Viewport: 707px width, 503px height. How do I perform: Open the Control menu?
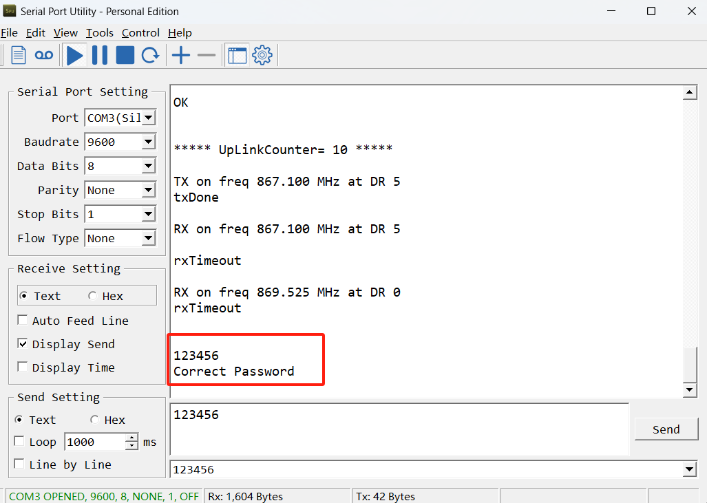[141, 33]
